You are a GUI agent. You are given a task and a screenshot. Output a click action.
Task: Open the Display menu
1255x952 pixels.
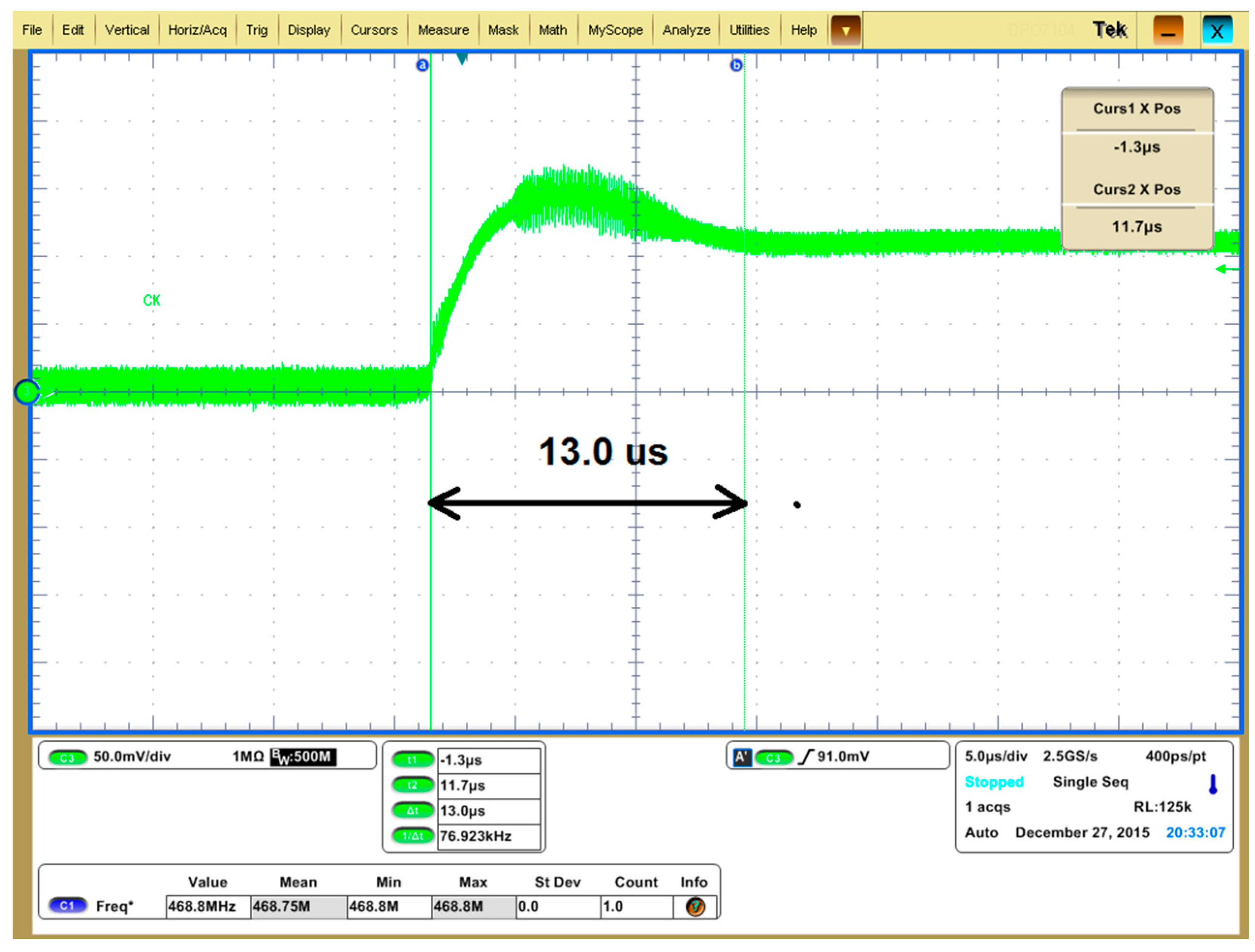(x=308, y=30)
